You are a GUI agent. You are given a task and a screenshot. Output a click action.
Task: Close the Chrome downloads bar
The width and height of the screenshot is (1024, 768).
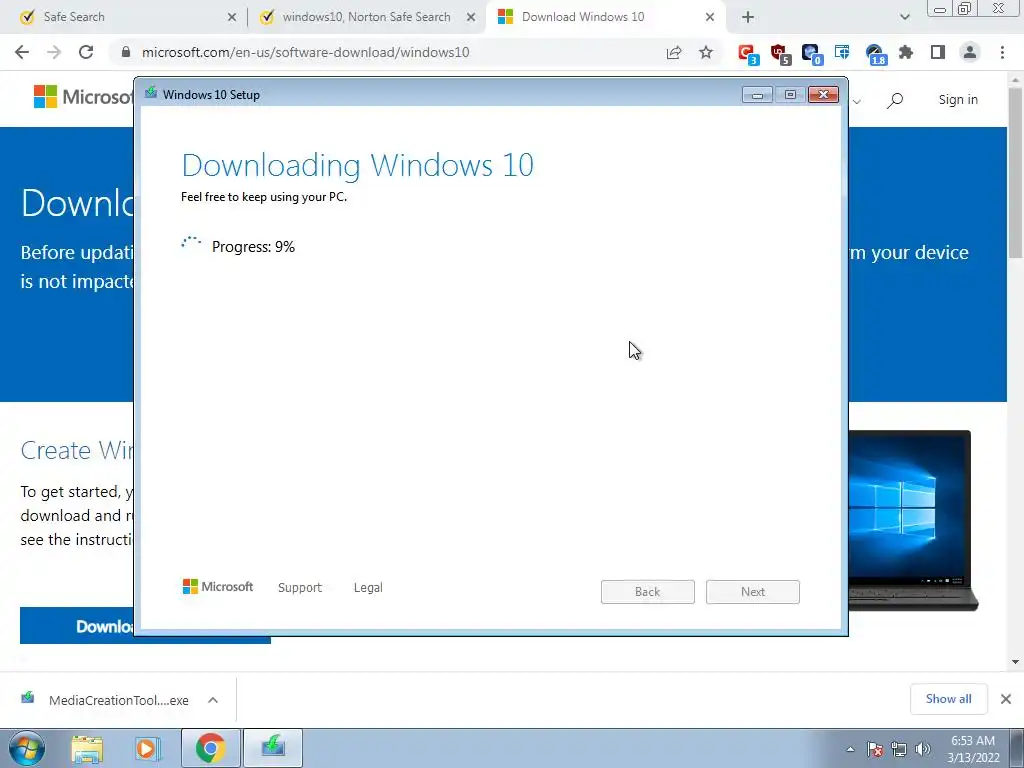pyautogui.click(x=1006, y=699)
